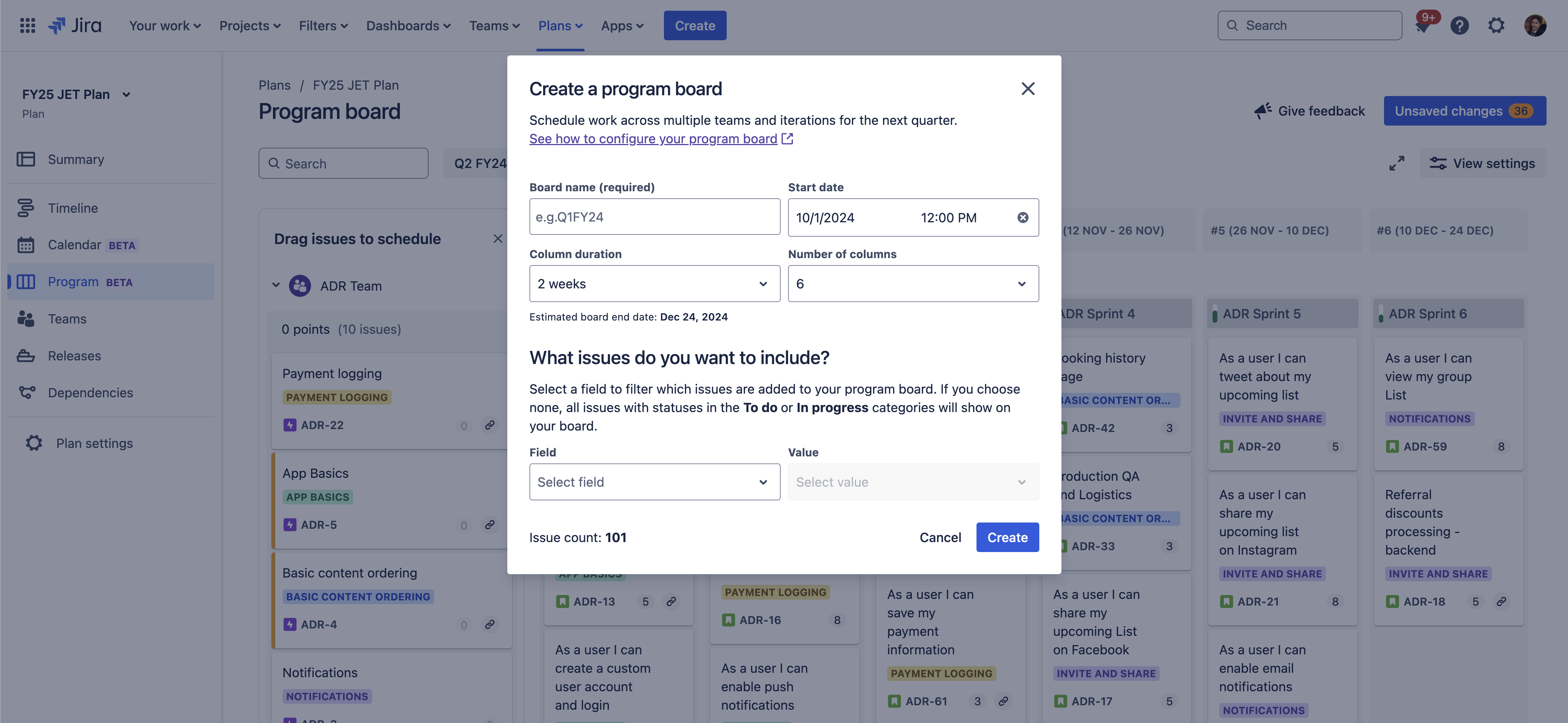Open the Plans menu
Image resolution: width=1568 pixels, height=723 pixels.
click(560, 25)
